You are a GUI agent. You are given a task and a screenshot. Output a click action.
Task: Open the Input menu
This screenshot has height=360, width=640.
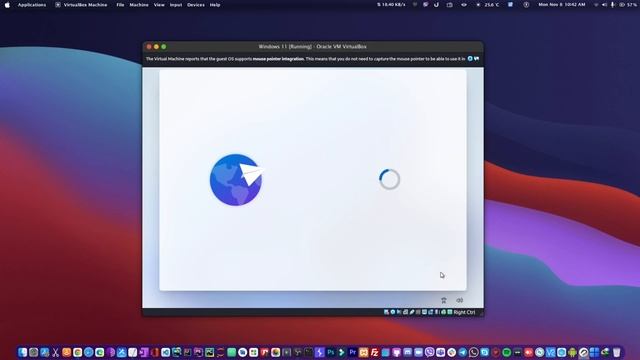click(x=176, y=5)
